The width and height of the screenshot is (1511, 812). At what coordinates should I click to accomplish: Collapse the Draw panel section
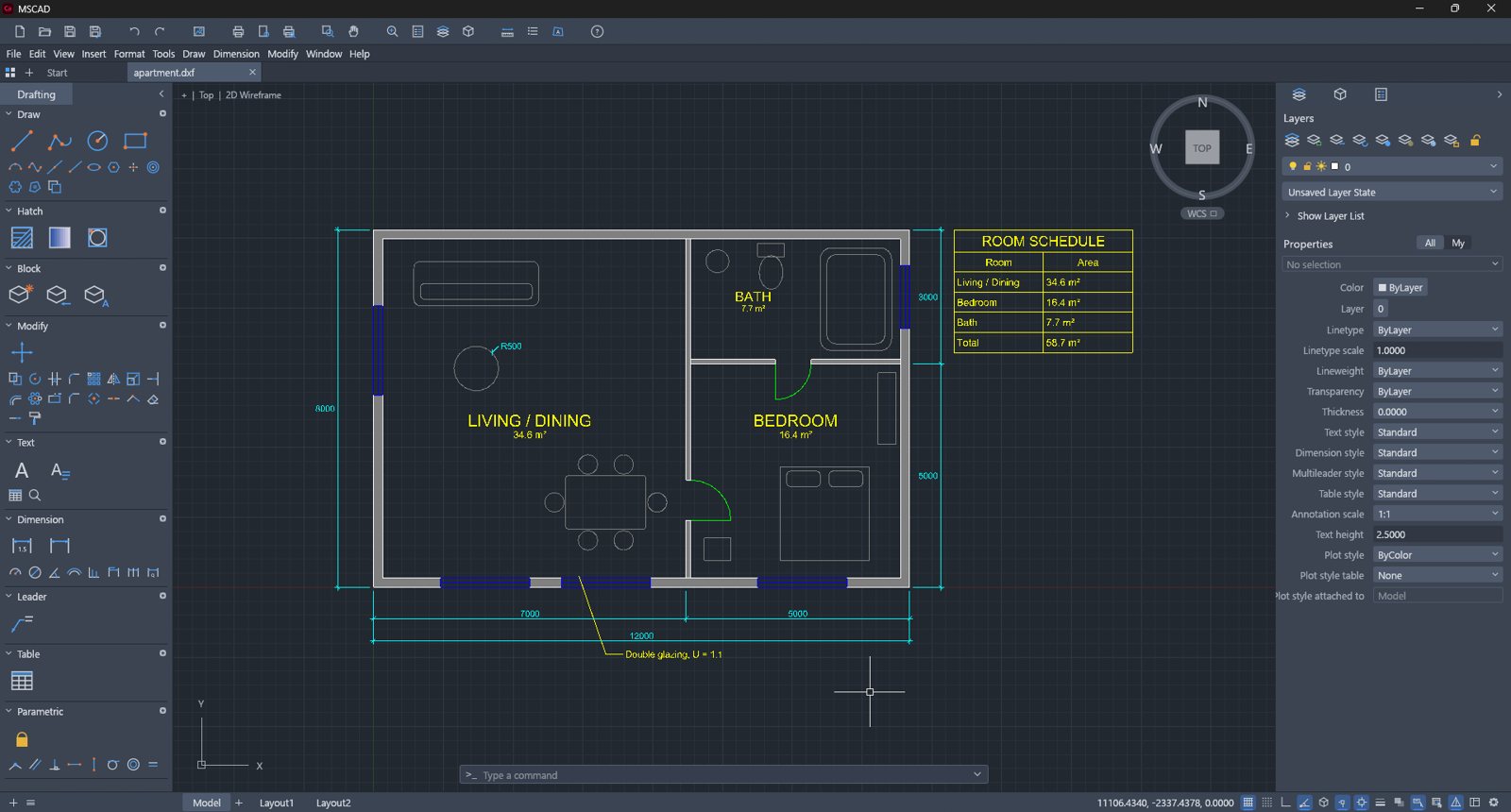pyautogui.click(x=8, y=114)
